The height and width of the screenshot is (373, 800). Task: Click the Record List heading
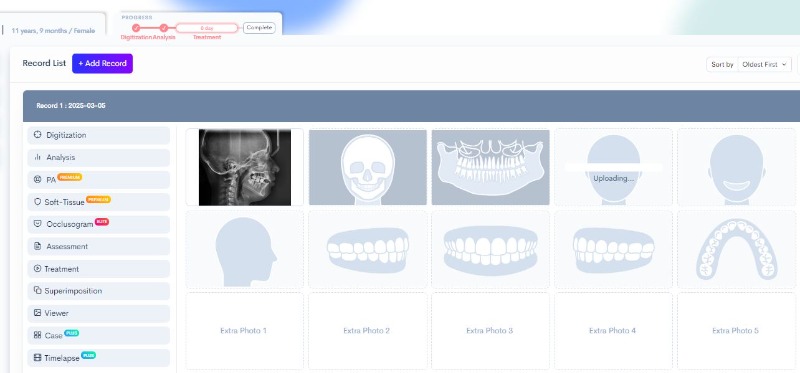coord(44,63)
